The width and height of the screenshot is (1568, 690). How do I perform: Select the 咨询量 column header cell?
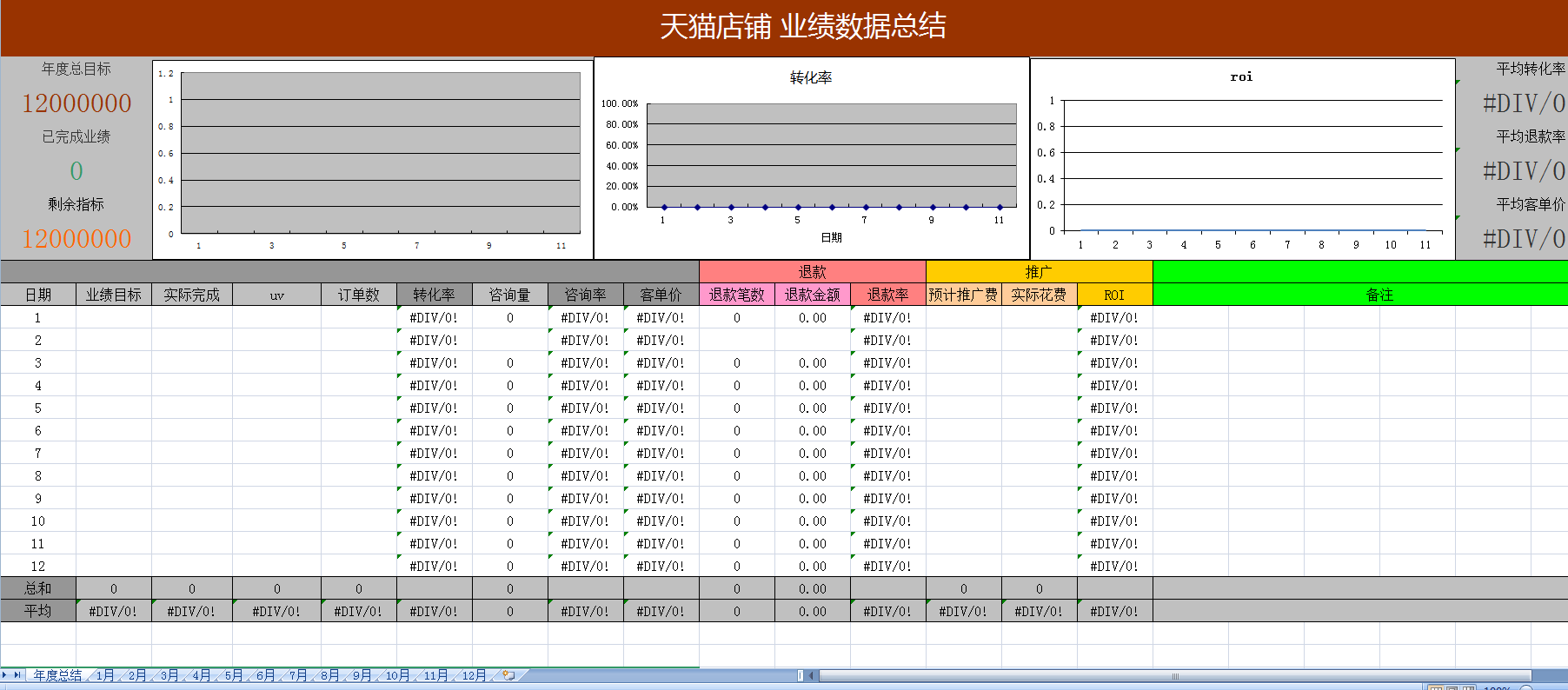tap(510, 295)
